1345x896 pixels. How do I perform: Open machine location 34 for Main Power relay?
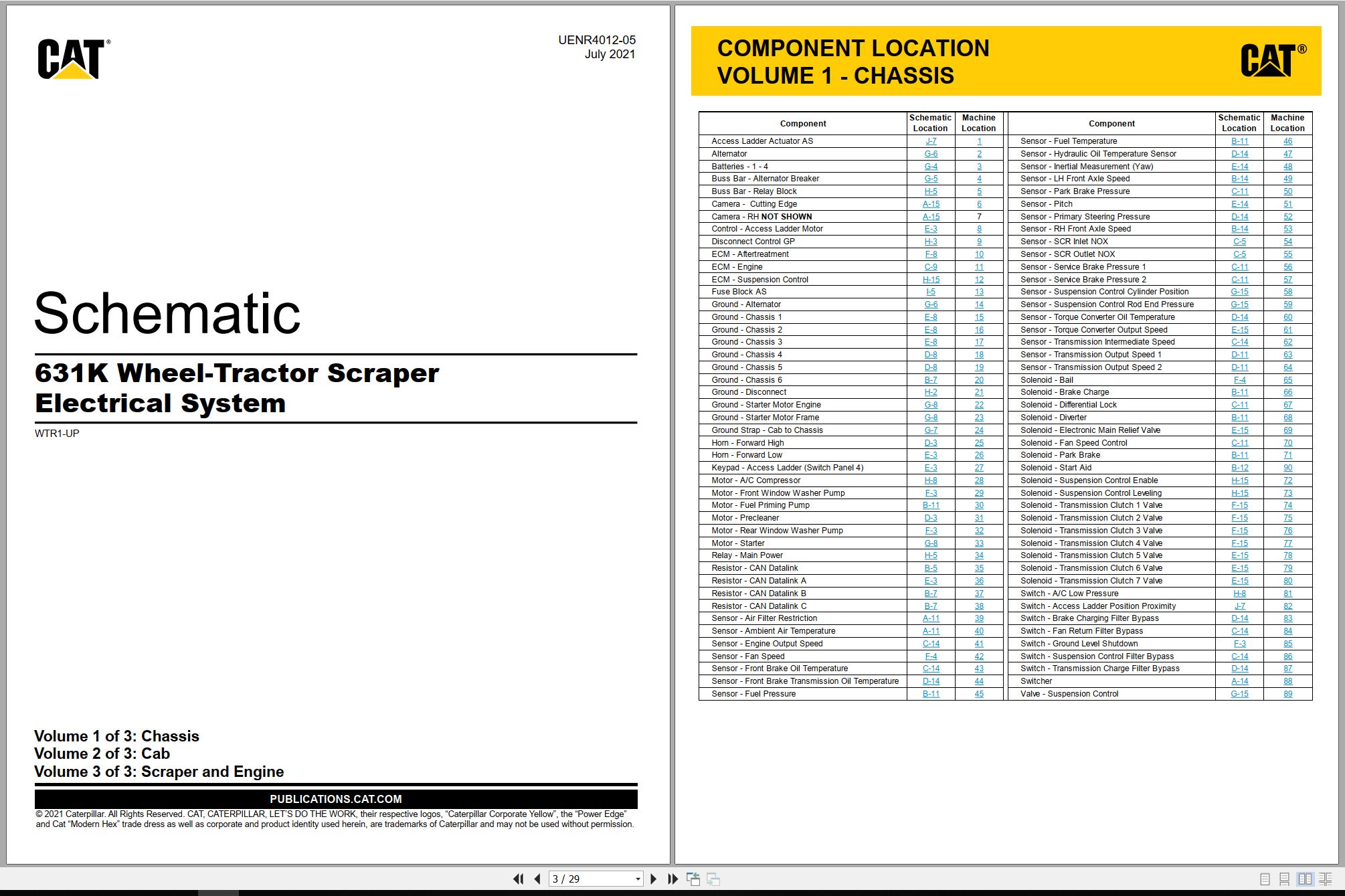[x=979, y=555]
